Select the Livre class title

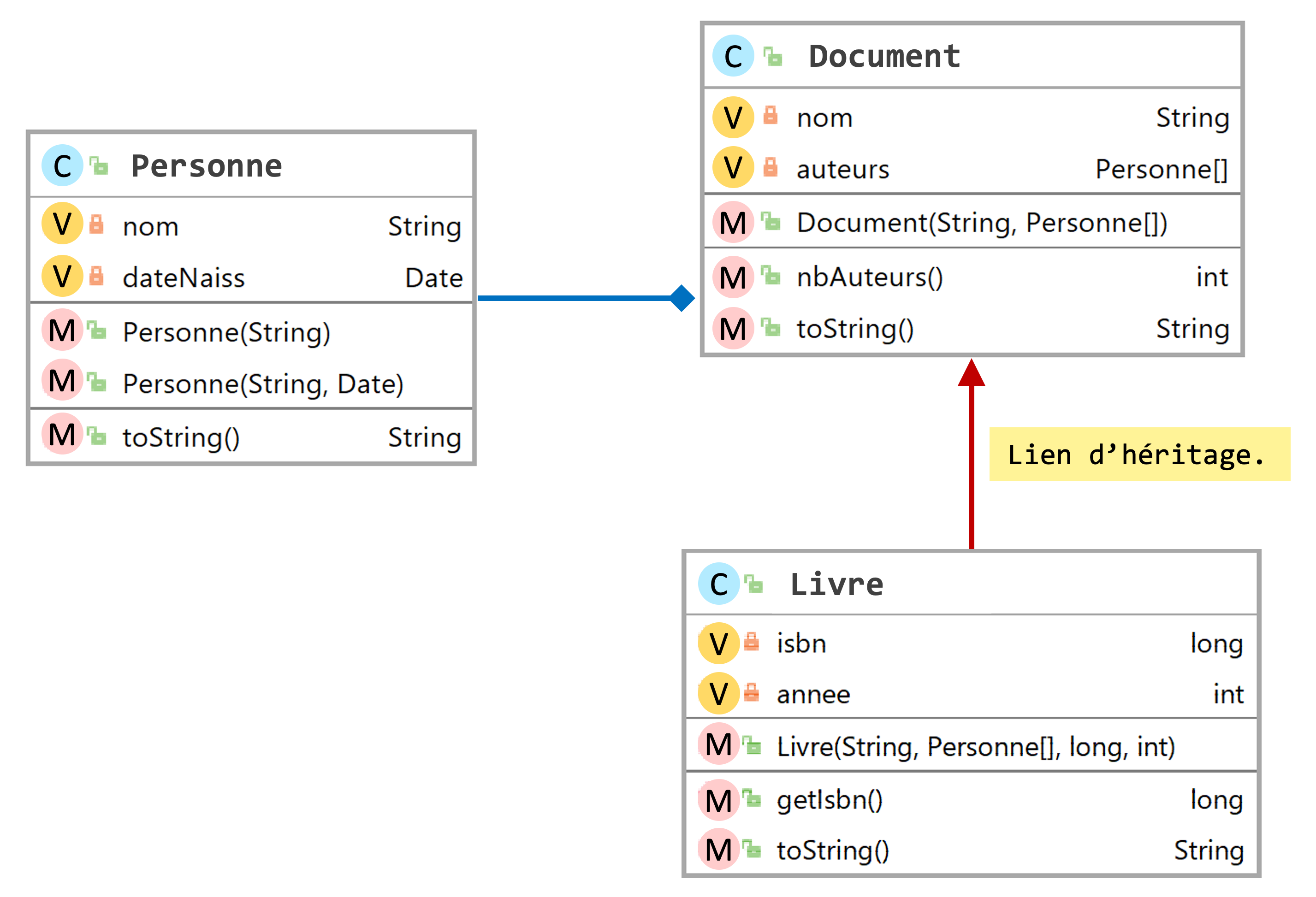click(x=837, y=584)
